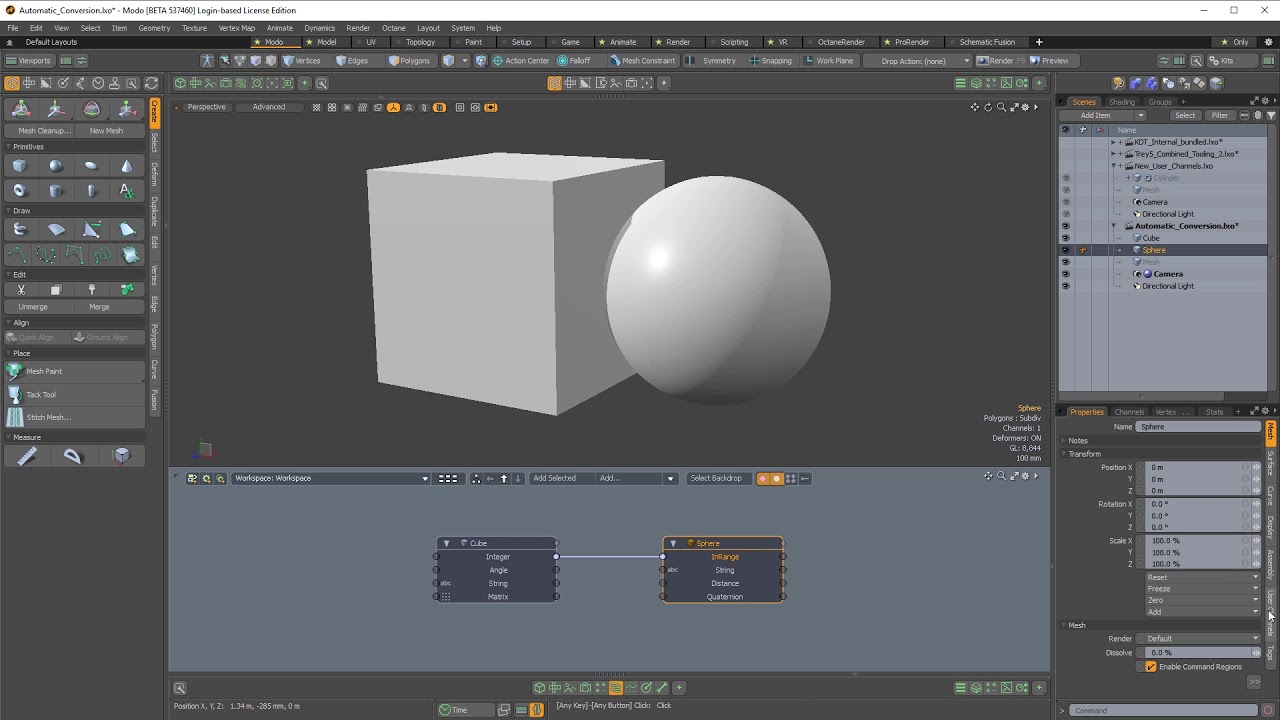This screenshot has width=1280, height=720.
Task: Select the Ruler measure tool
Action: (x=27, y=456)
